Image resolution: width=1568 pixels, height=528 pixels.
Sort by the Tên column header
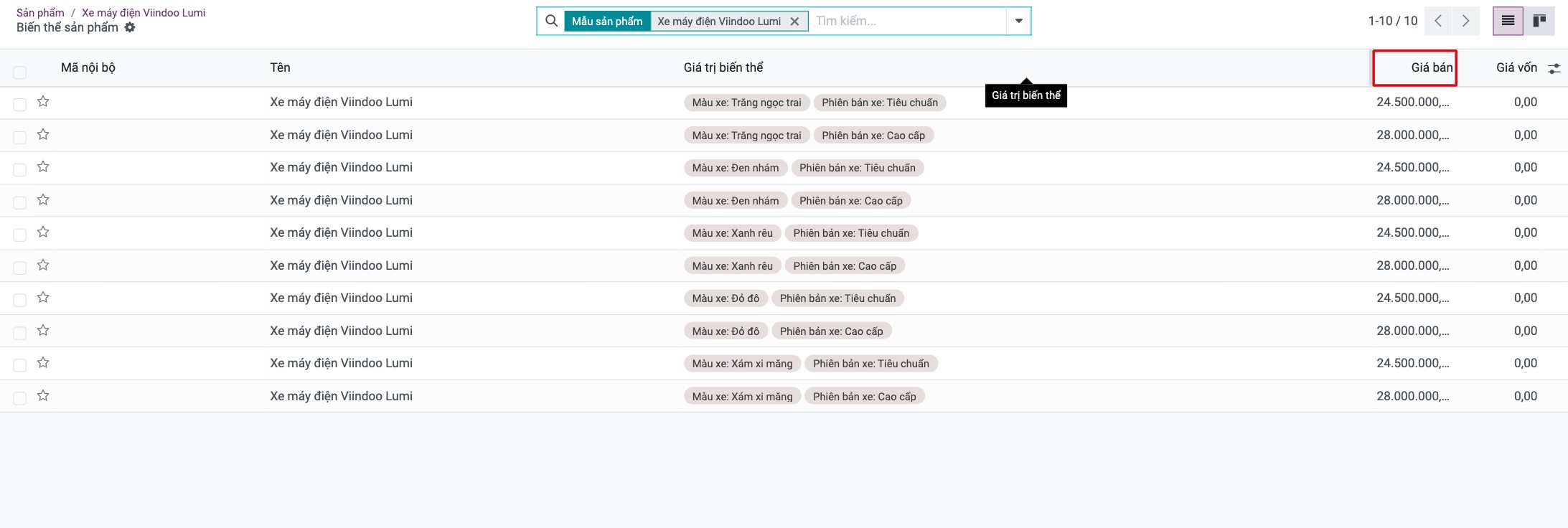[280, 67]
